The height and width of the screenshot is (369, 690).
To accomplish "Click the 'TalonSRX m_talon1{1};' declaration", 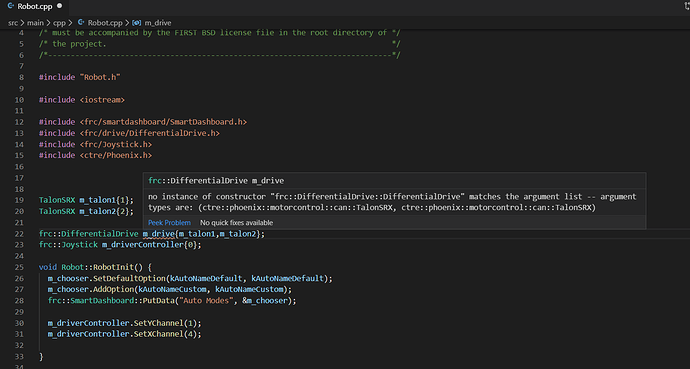I will coord(86,200).
